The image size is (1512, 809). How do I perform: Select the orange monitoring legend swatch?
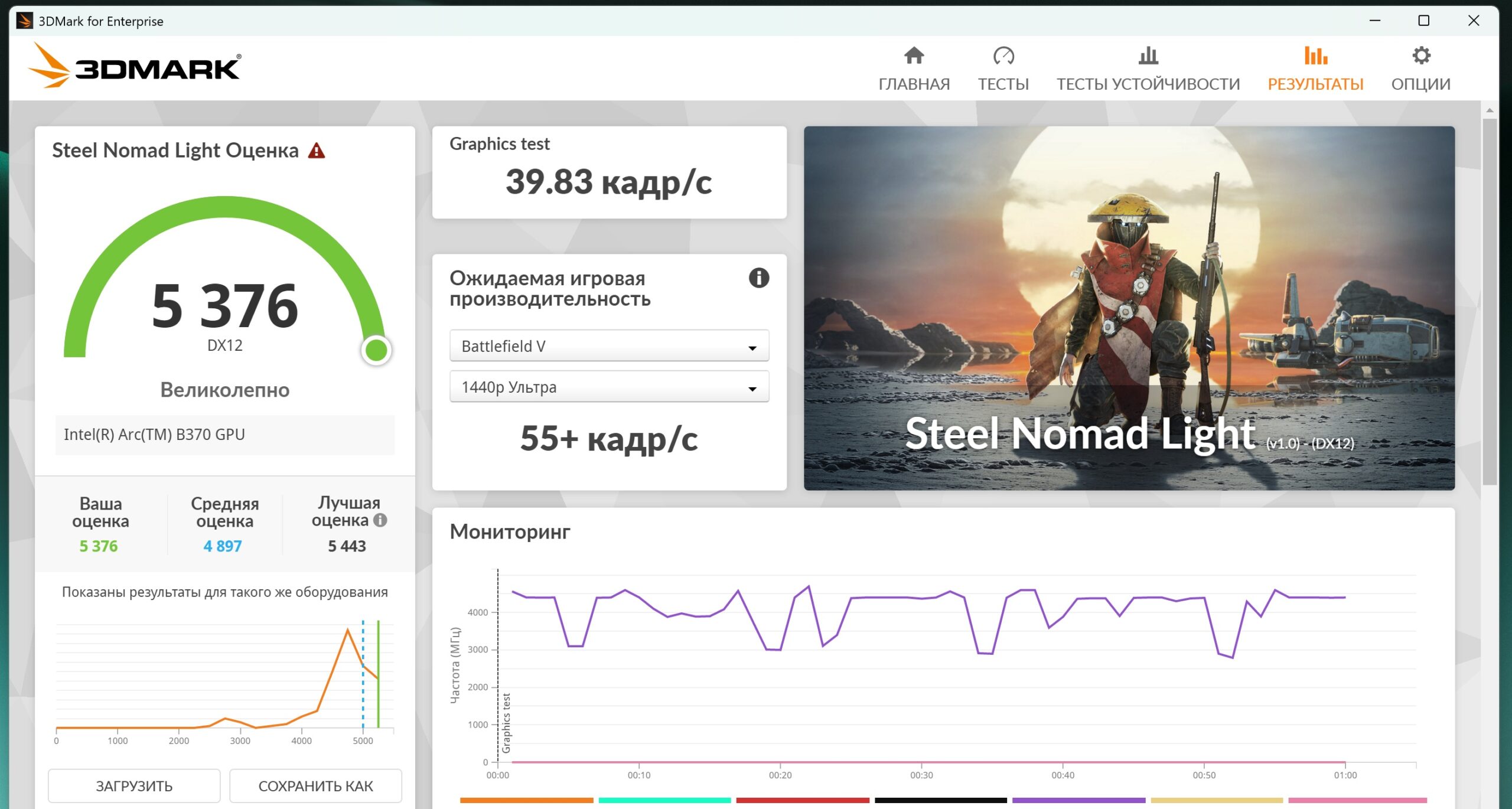(x=526, y=800)
